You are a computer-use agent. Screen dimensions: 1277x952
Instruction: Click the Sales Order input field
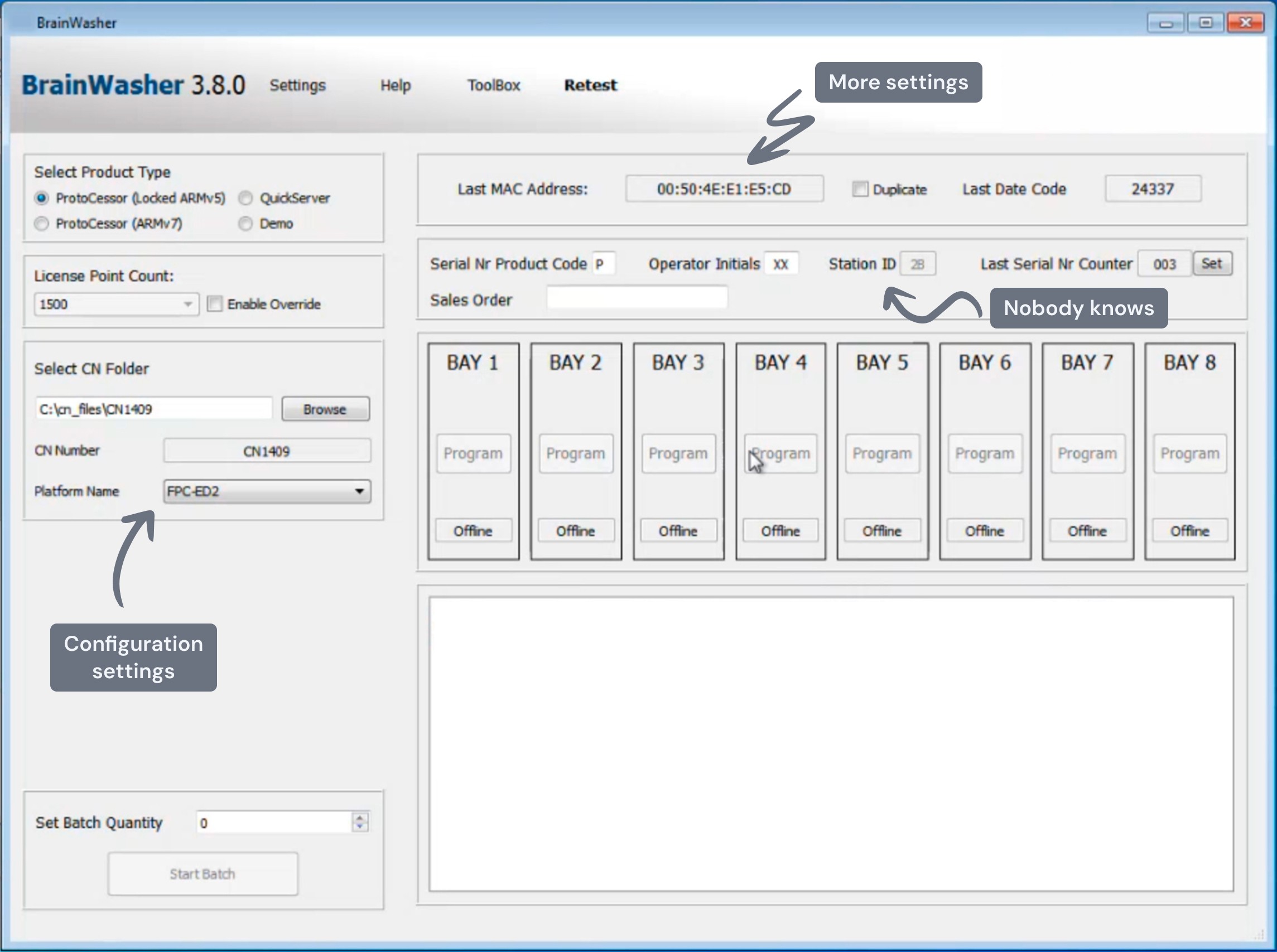637,297
